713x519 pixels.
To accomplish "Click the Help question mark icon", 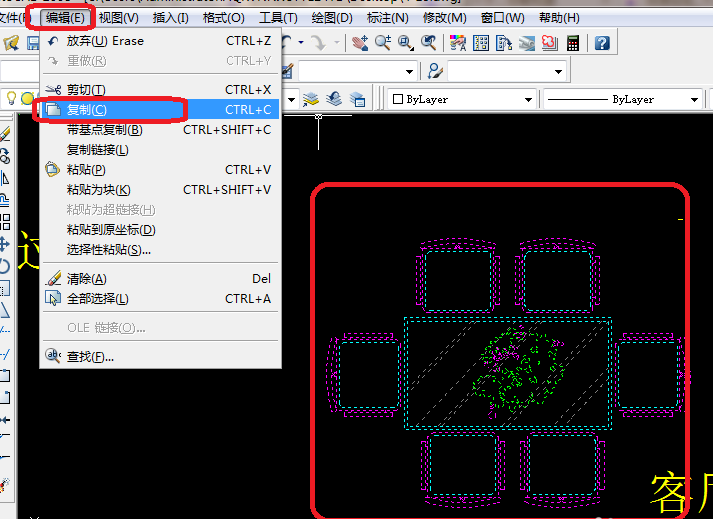I will [602, 42].
